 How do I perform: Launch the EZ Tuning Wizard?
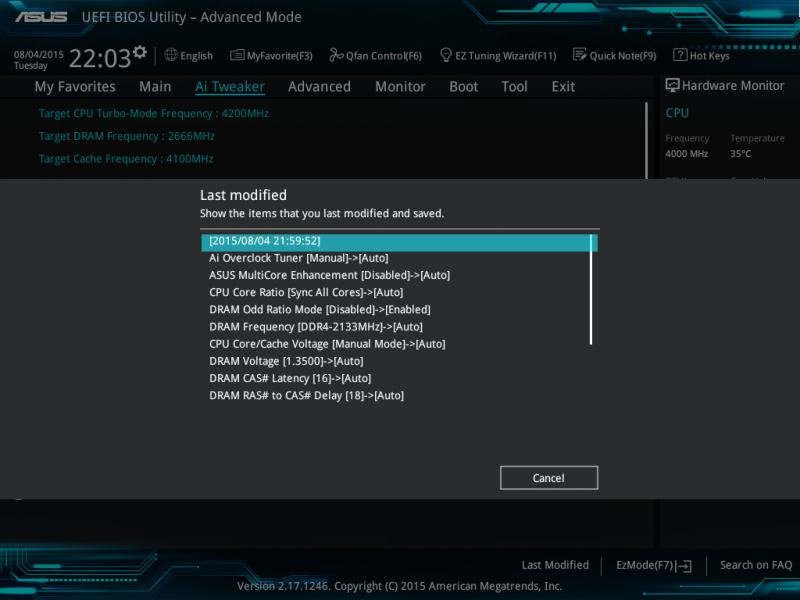498,55
